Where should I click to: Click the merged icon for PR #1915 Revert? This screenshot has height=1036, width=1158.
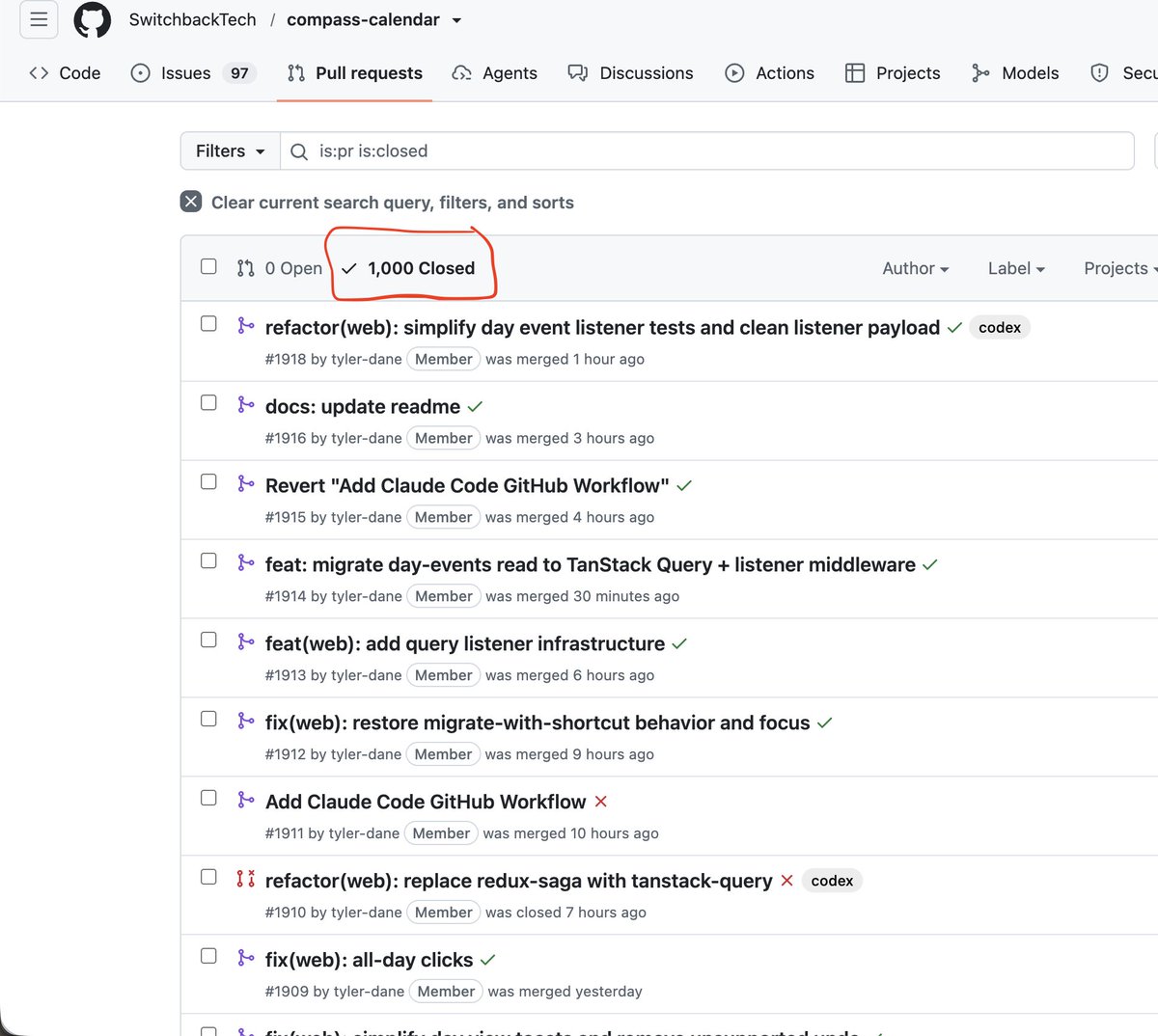tap(246, 483)
